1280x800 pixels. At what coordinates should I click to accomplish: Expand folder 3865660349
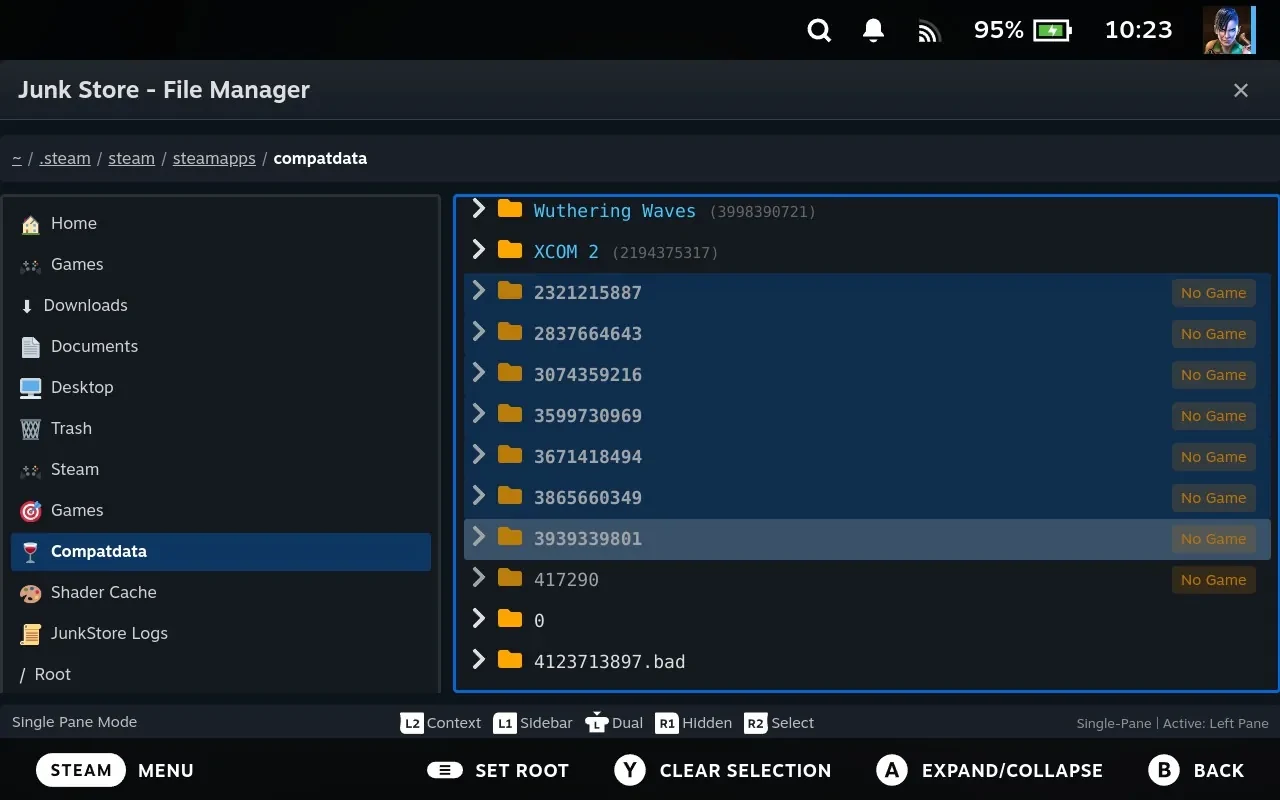[479, 495]
